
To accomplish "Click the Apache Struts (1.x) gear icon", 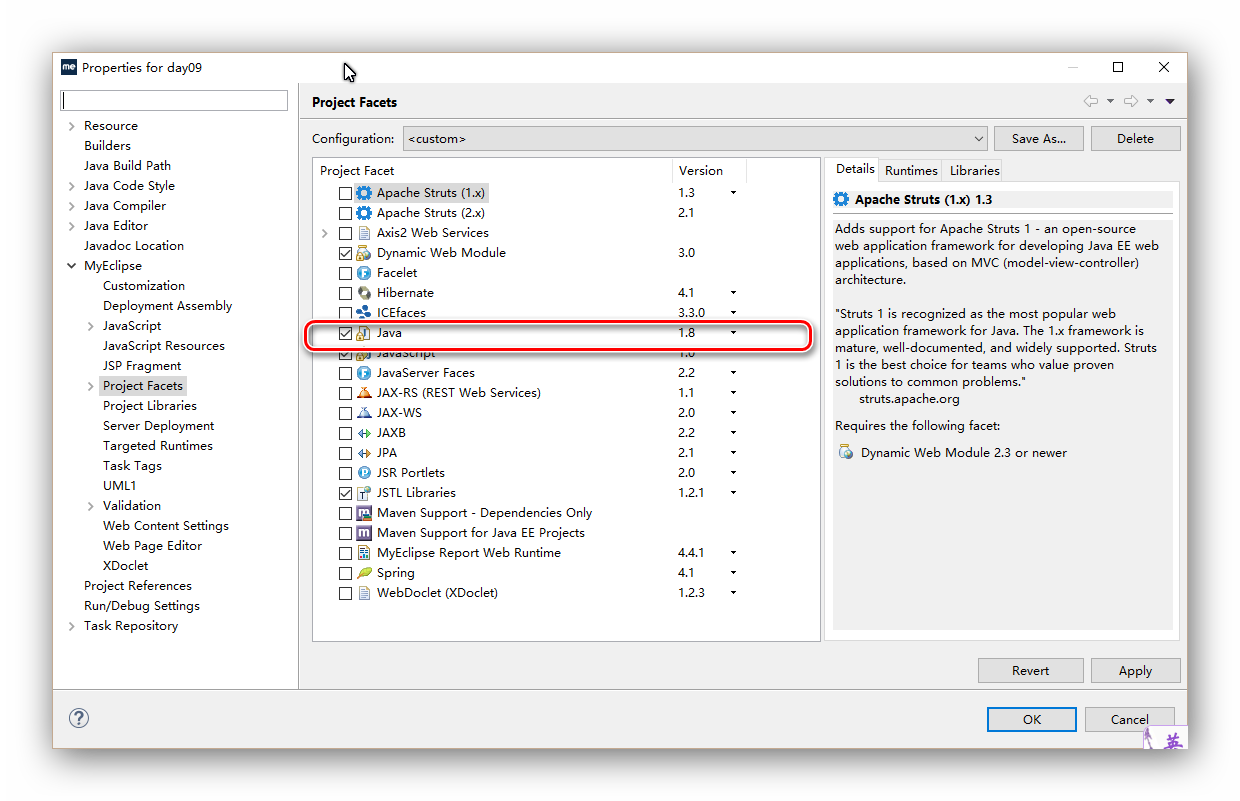I will [364, 193].
